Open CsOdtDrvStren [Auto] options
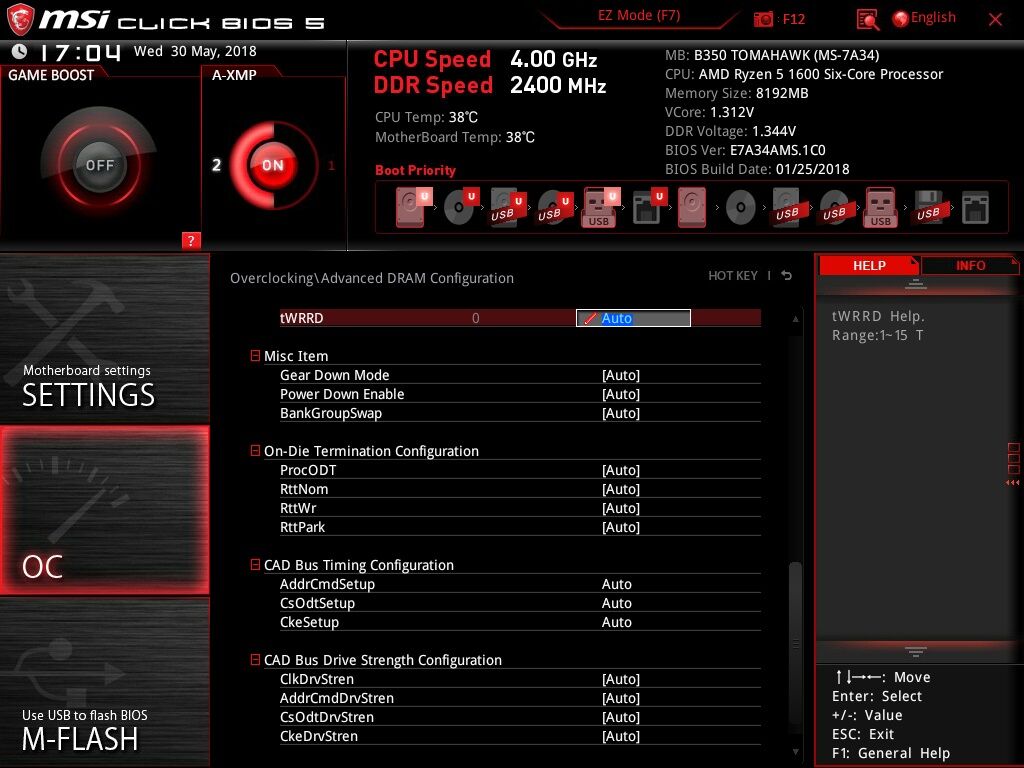1024x768 pixels. [x=620, y=717]
